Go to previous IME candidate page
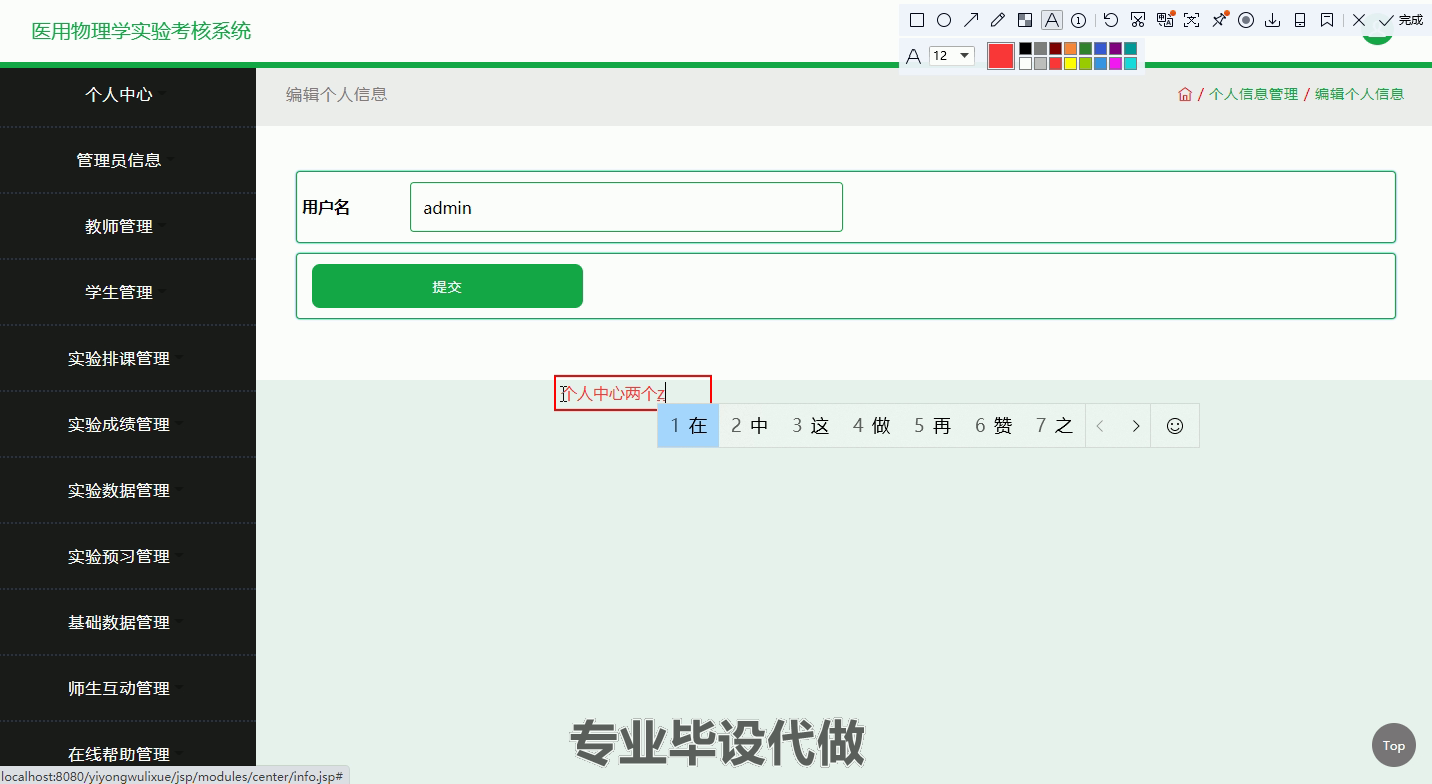Viewport: 1432px width, 784px height. click(1100, 426)
